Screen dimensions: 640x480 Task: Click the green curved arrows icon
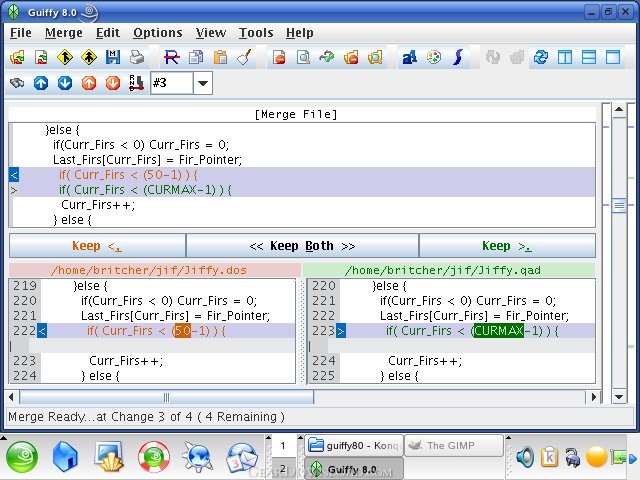(327, 57)
